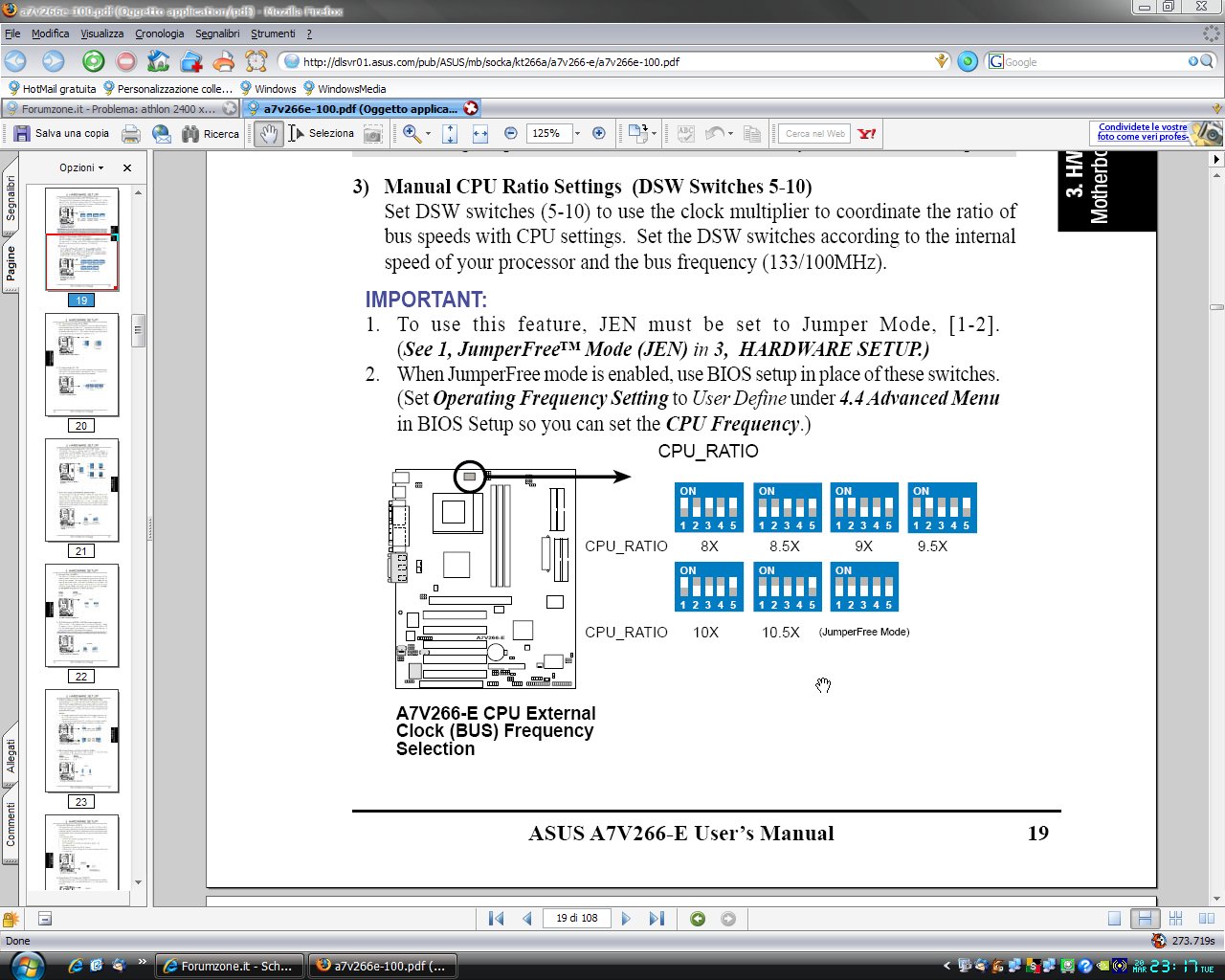Open Personalizzazione colle... bookmark
Image resolution: width=1225 pixels, height=980 pixels.
[167, 88]
